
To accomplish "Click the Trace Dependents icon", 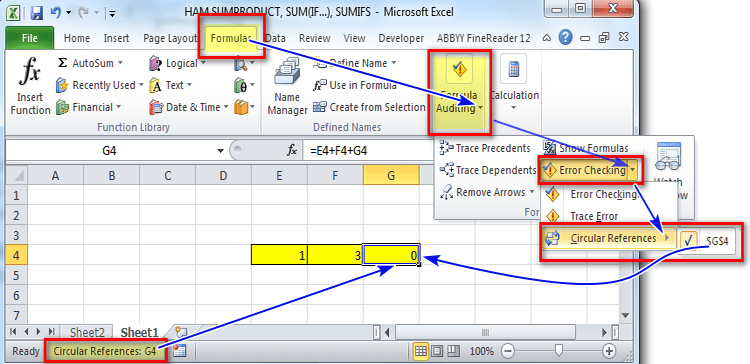I will [x=446, y=170].
